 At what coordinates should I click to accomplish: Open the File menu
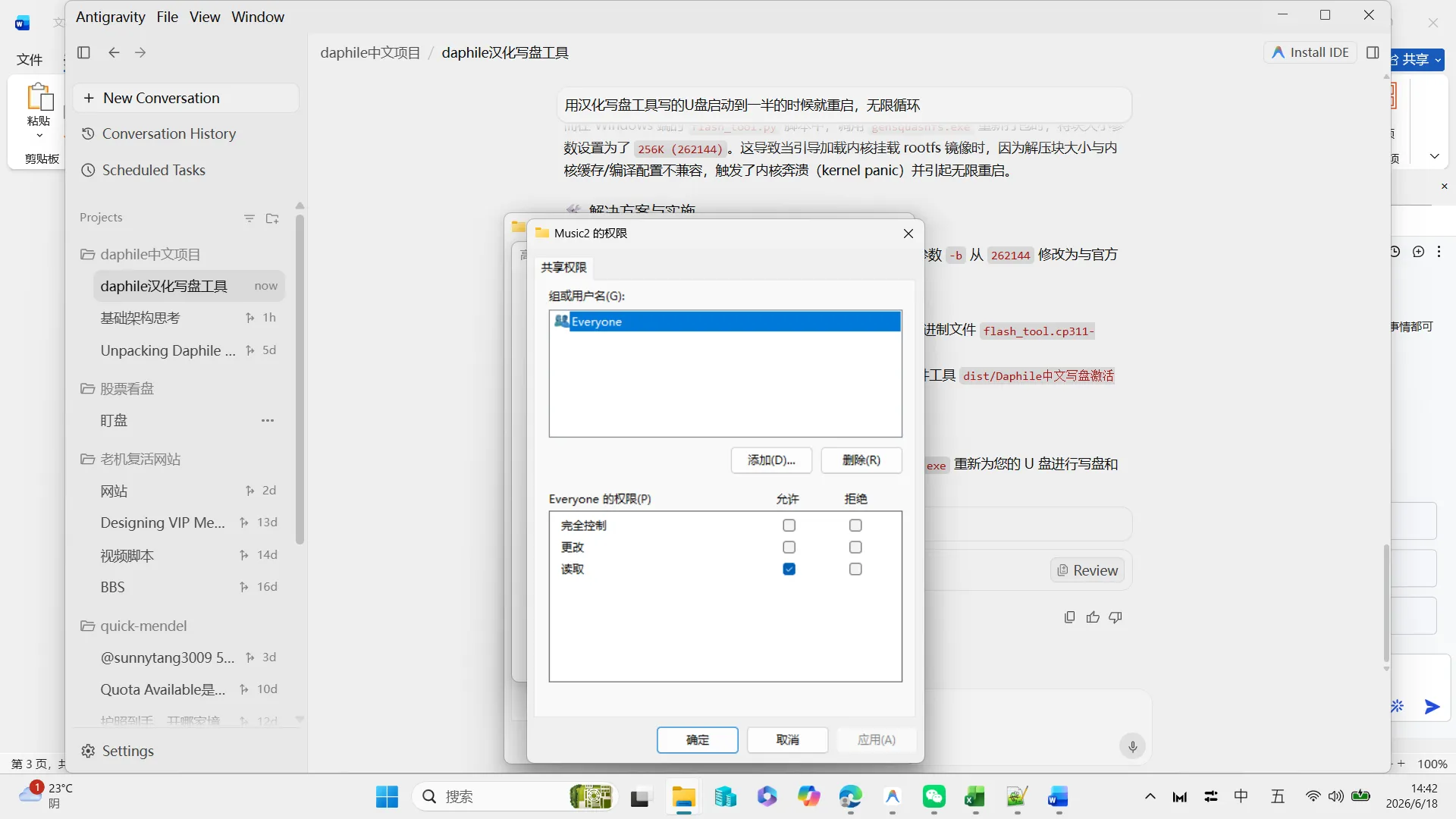tap(167, 17)
